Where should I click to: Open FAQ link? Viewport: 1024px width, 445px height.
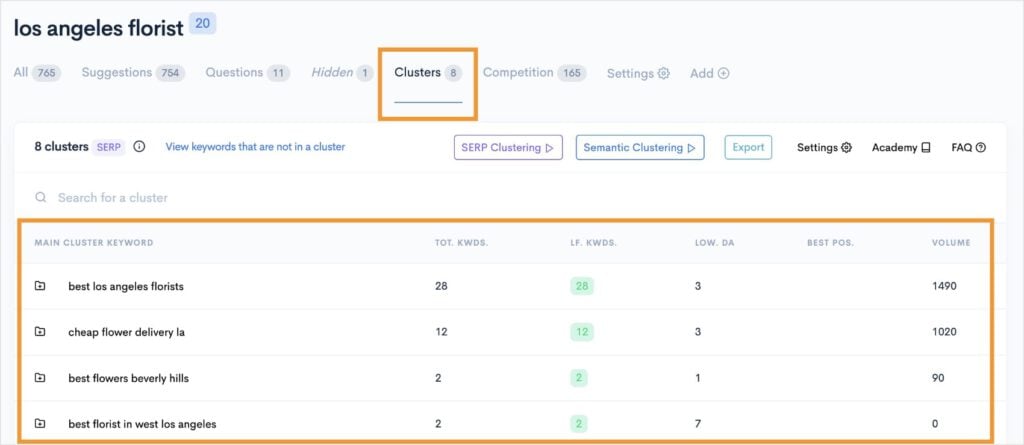[x=968, y=148]
